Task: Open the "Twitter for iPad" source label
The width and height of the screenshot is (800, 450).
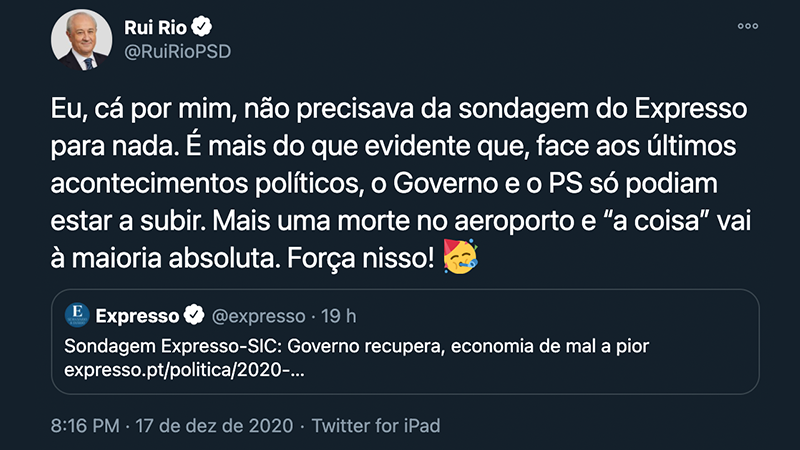Action: pyautogui.click(x=376, y=425)
